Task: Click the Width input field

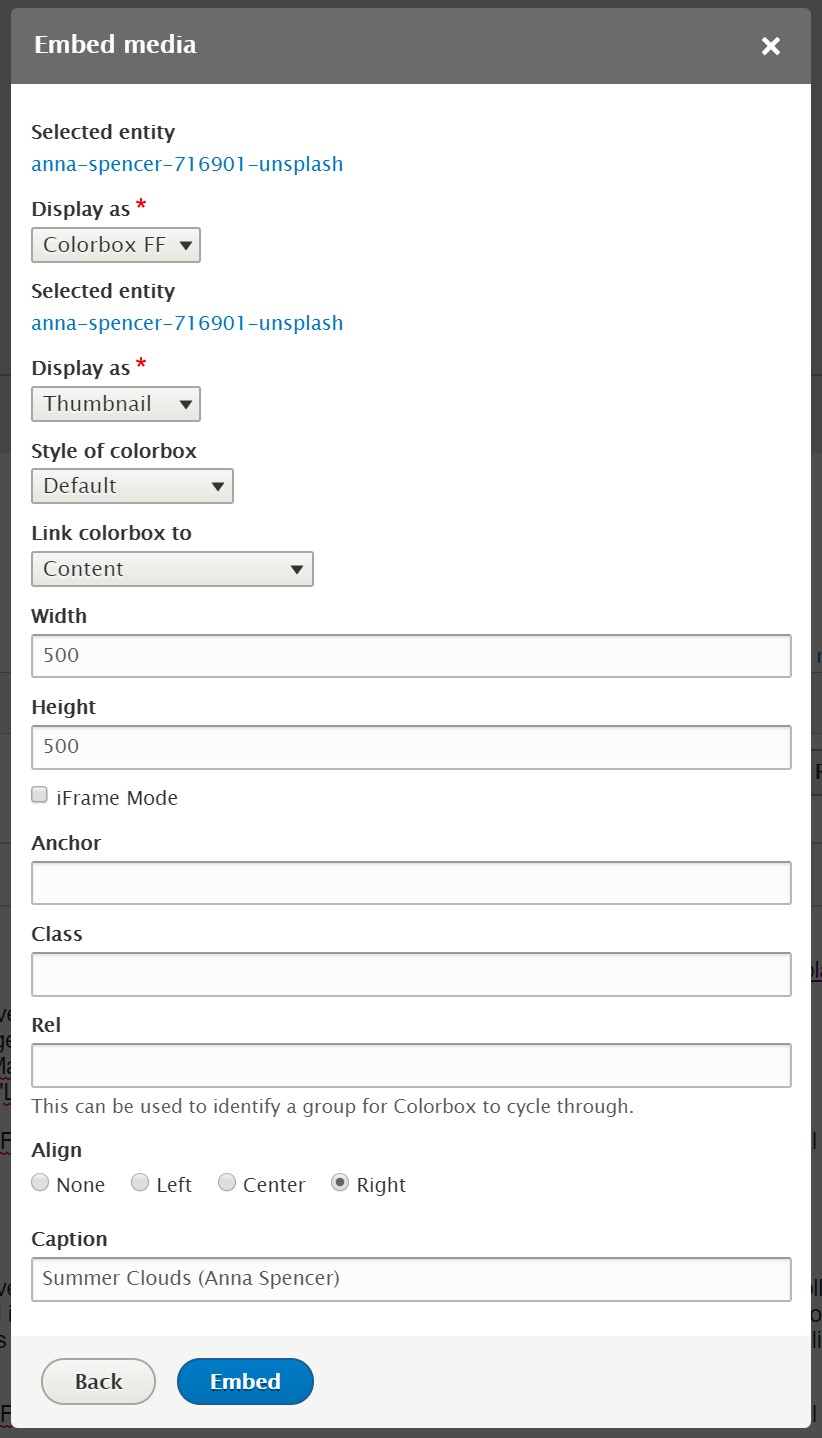Action: coord(411,655)
